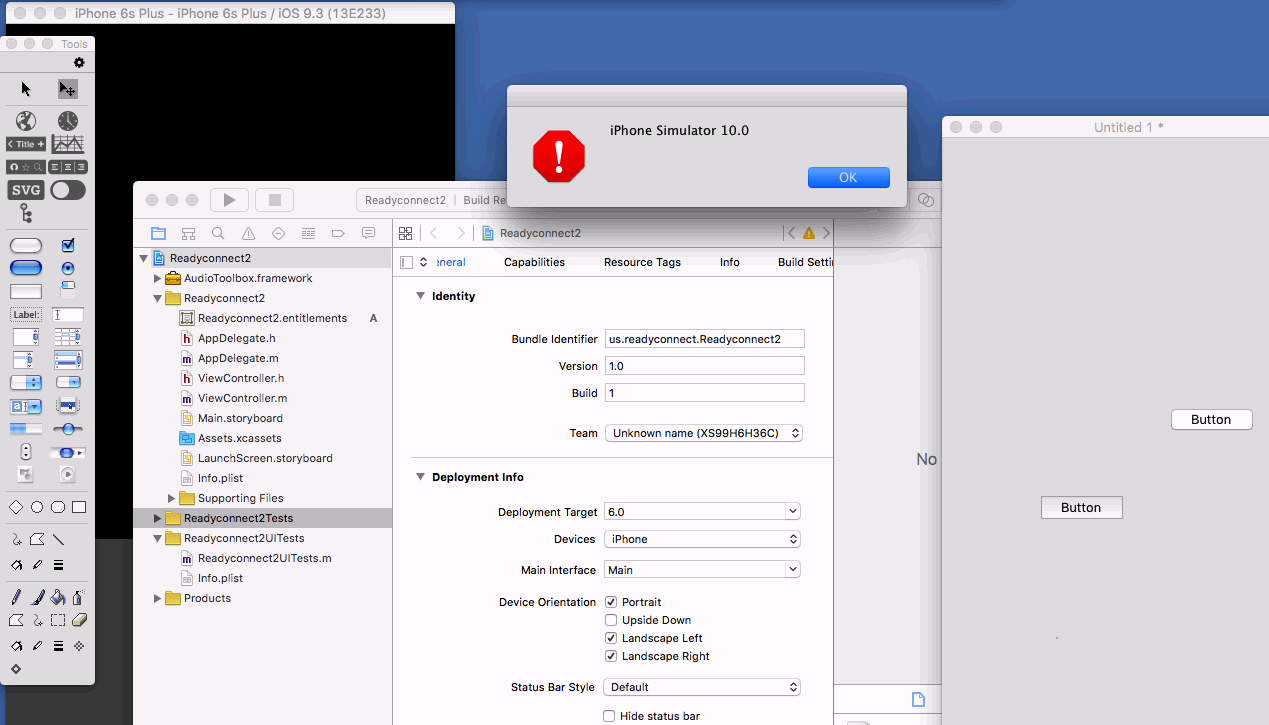Open the Issue navigator warning icon
The width and height of the screenshot is (1269, 725).
click(248, 234)
